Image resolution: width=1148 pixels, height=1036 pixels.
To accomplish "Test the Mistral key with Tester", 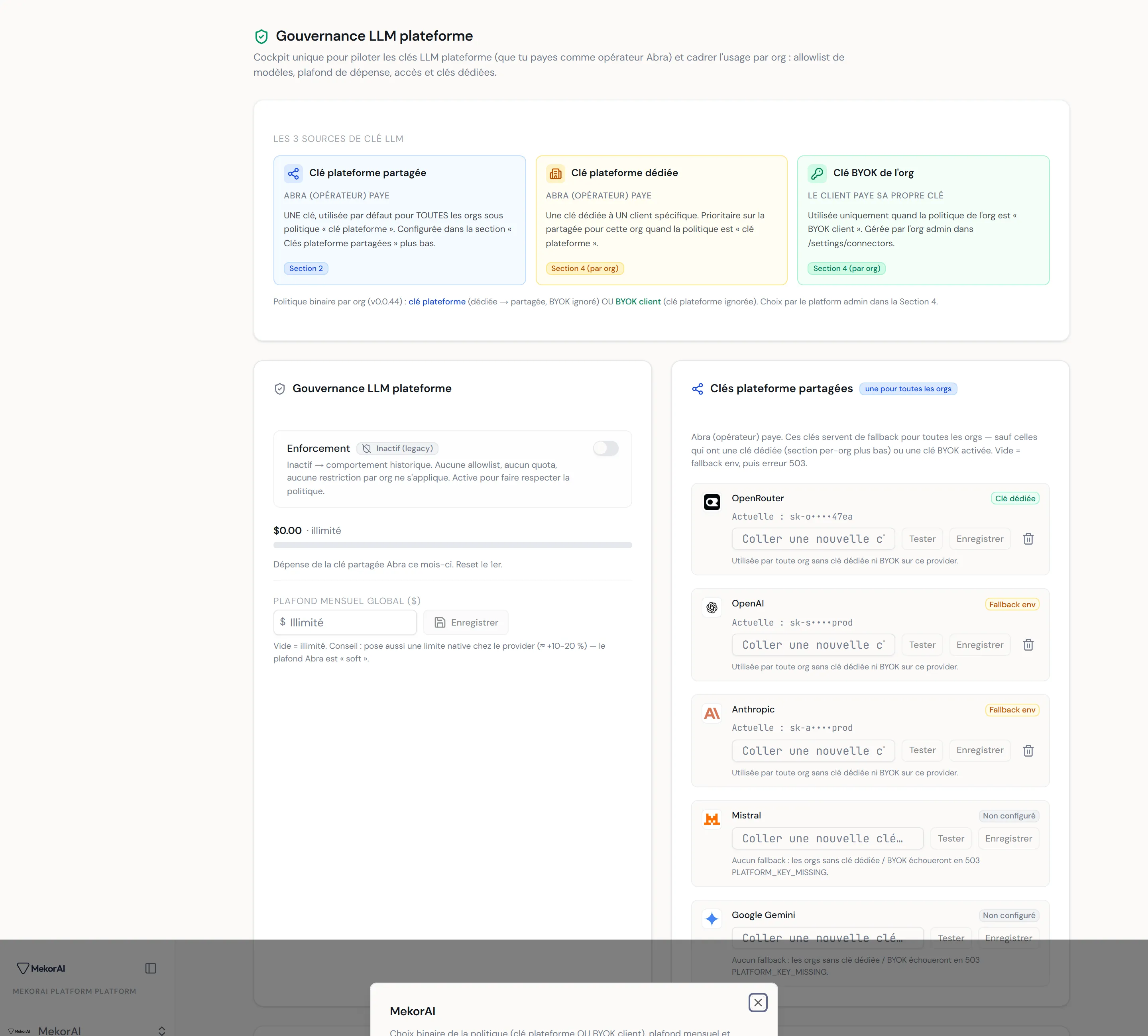I will [951, 838].
